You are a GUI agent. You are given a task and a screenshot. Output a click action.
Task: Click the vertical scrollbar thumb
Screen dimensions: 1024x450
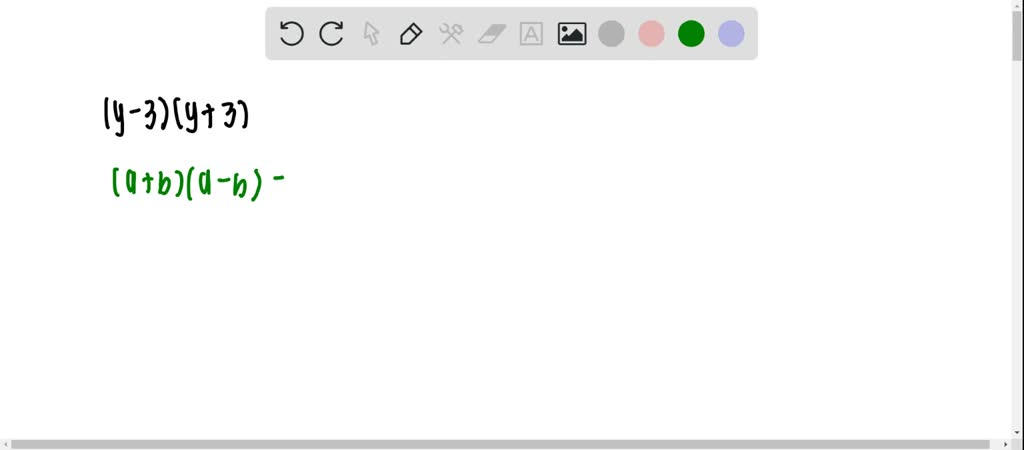tap(1018, 36)
